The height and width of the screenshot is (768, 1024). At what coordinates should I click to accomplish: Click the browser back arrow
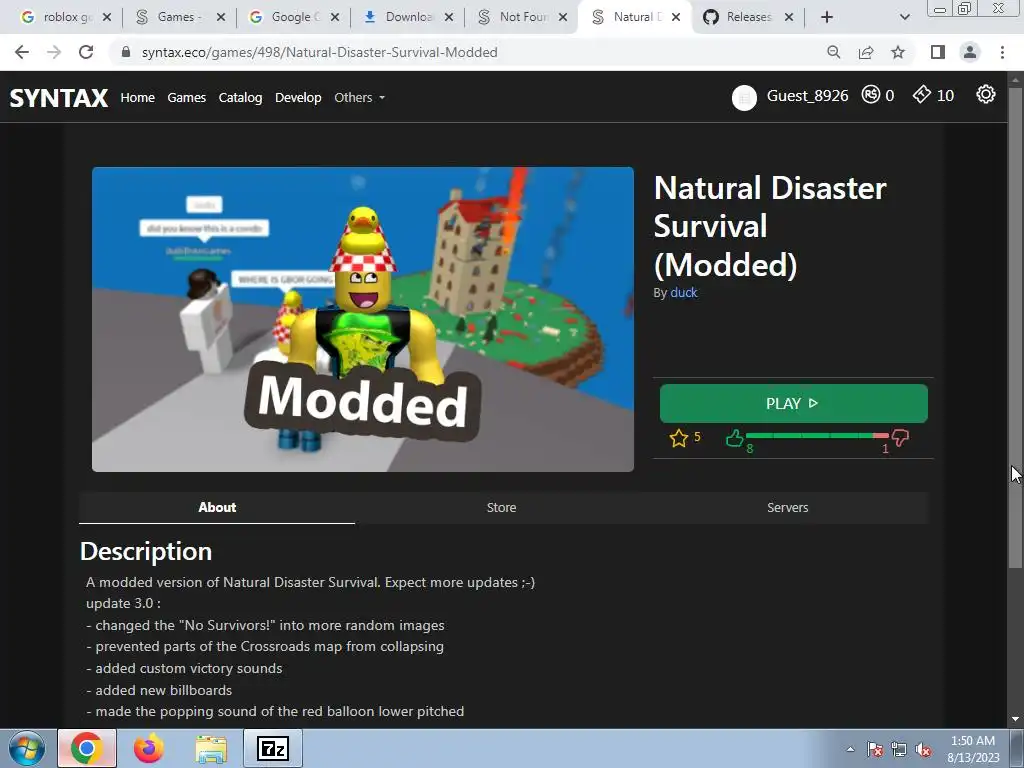22,52
